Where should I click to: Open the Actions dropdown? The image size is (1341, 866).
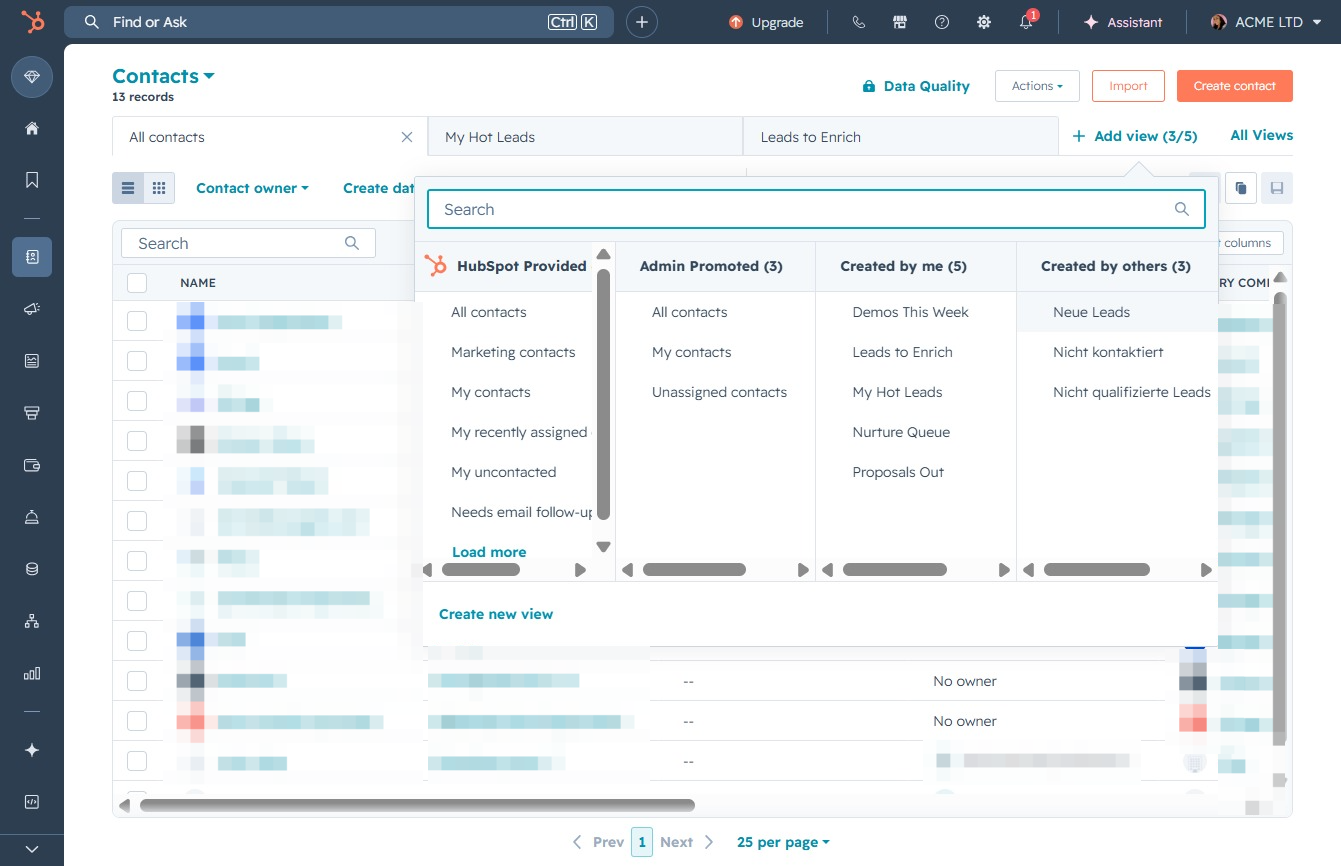[1037, 86]
